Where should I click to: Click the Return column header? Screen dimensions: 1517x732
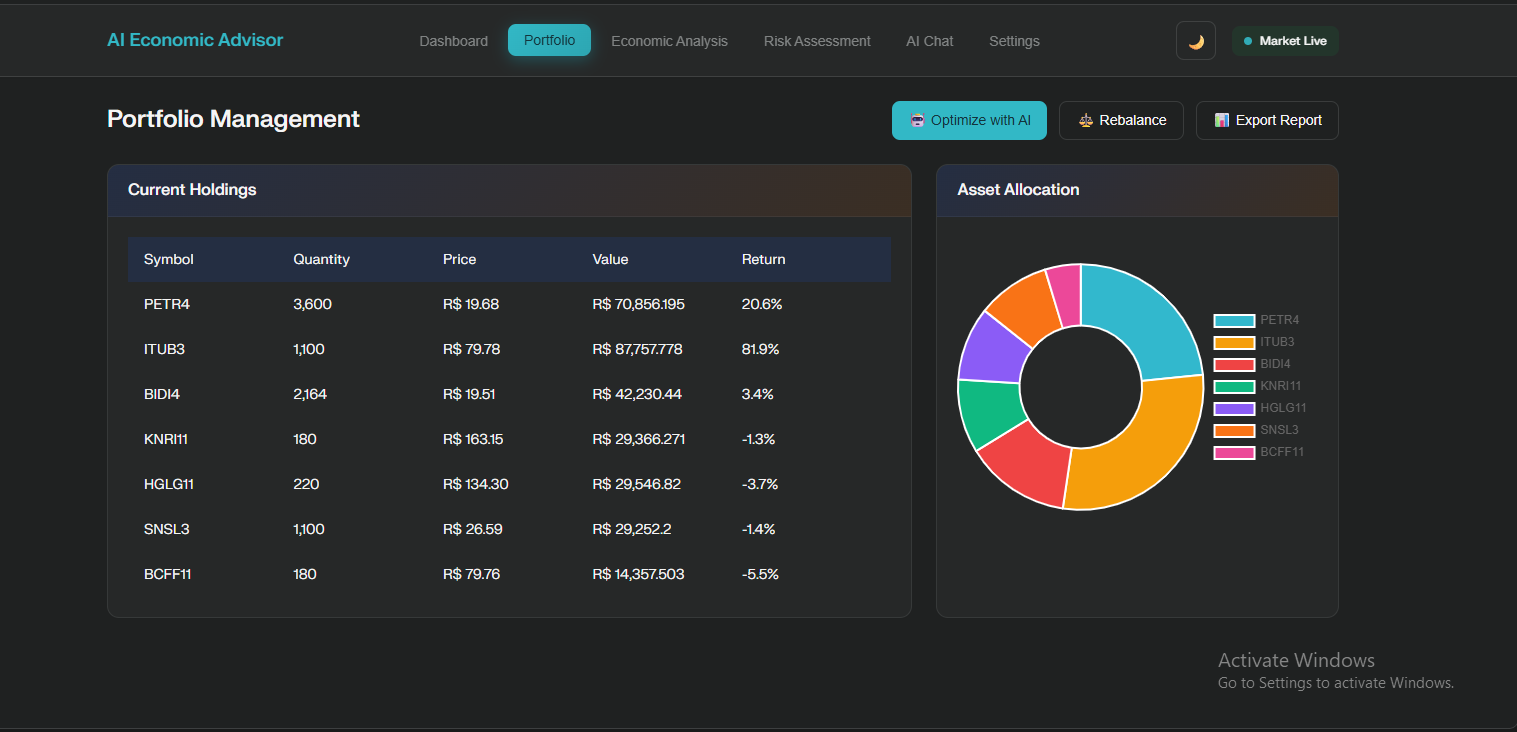[763, 260]
